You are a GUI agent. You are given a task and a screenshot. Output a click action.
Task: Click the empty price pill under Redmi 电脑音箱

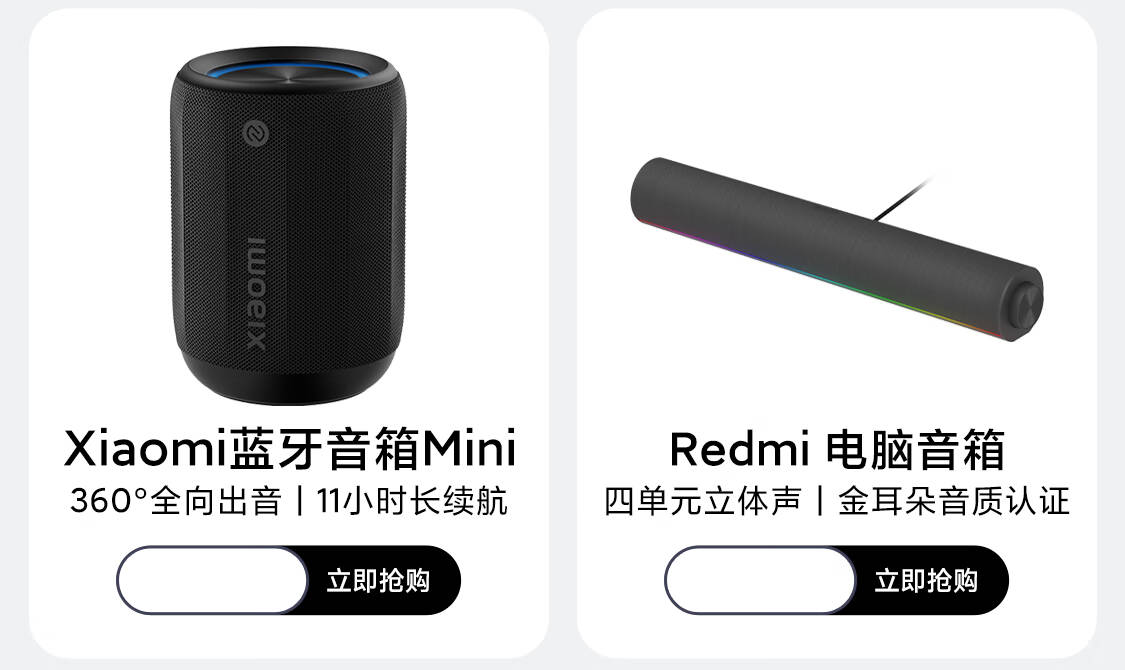point(761,580)
